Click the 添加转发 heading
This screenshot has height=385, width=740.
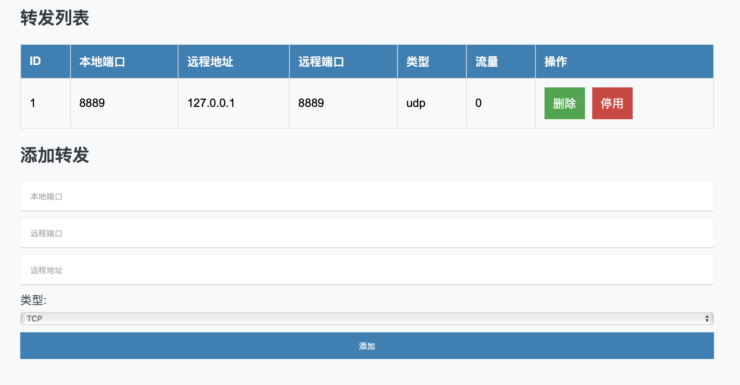55,155
